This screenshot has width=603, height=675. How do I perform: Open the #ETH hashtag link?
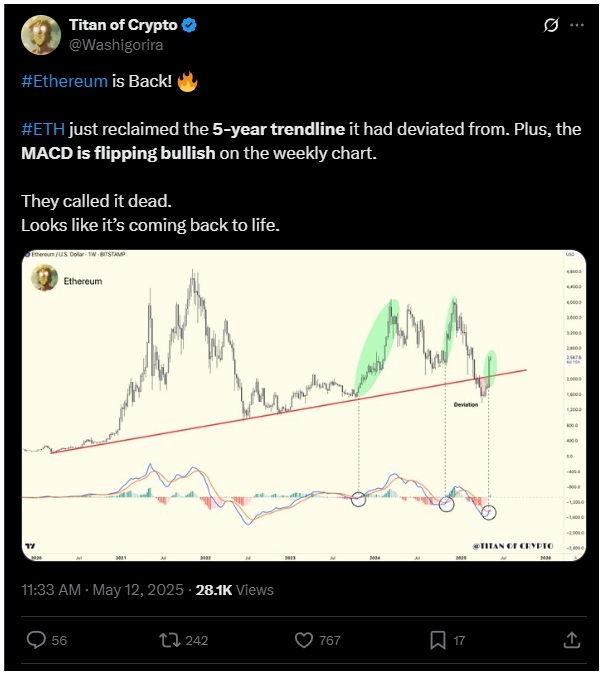pyautogui.click(x=43, y=129)
